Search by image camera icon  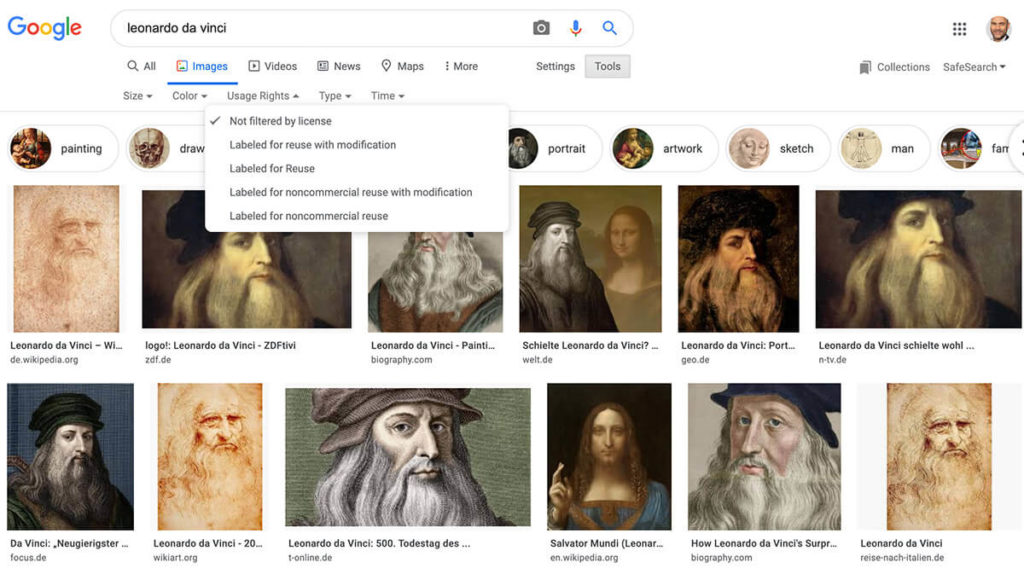pyautogui.click(x=541, y=28)
